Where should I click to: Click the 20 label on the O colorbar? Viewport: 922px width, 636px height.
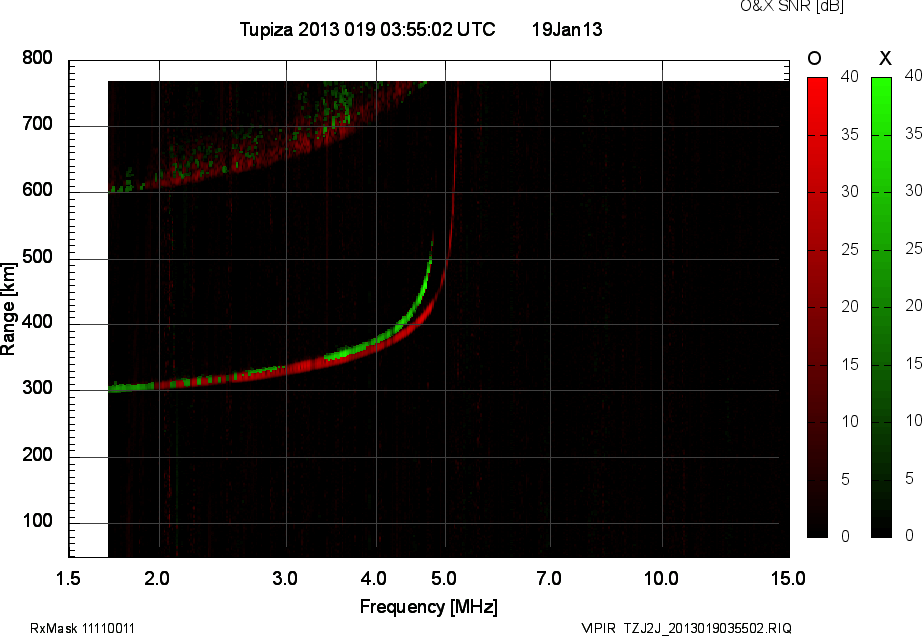tap(850, 306)
